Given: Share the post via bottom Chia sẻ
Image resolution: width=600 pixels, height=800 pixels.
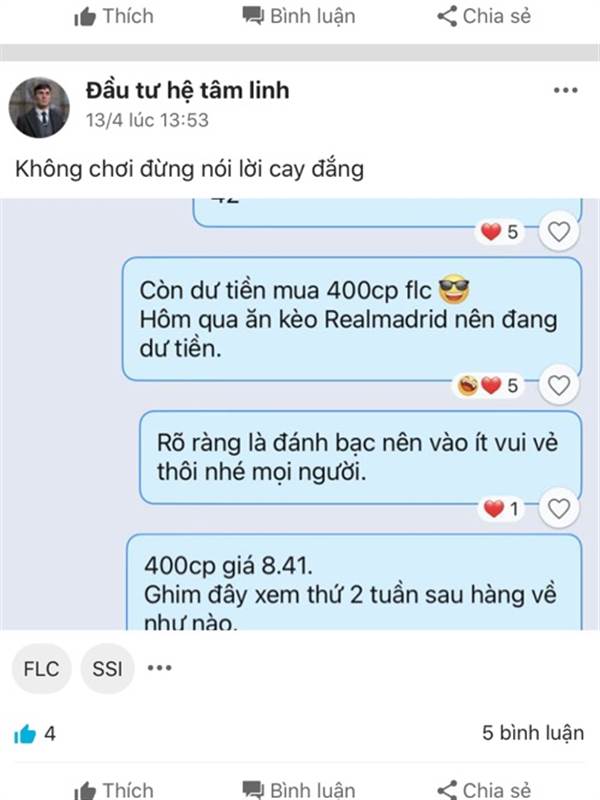Looking at the screenshot, I should click(x=484, y=789).
